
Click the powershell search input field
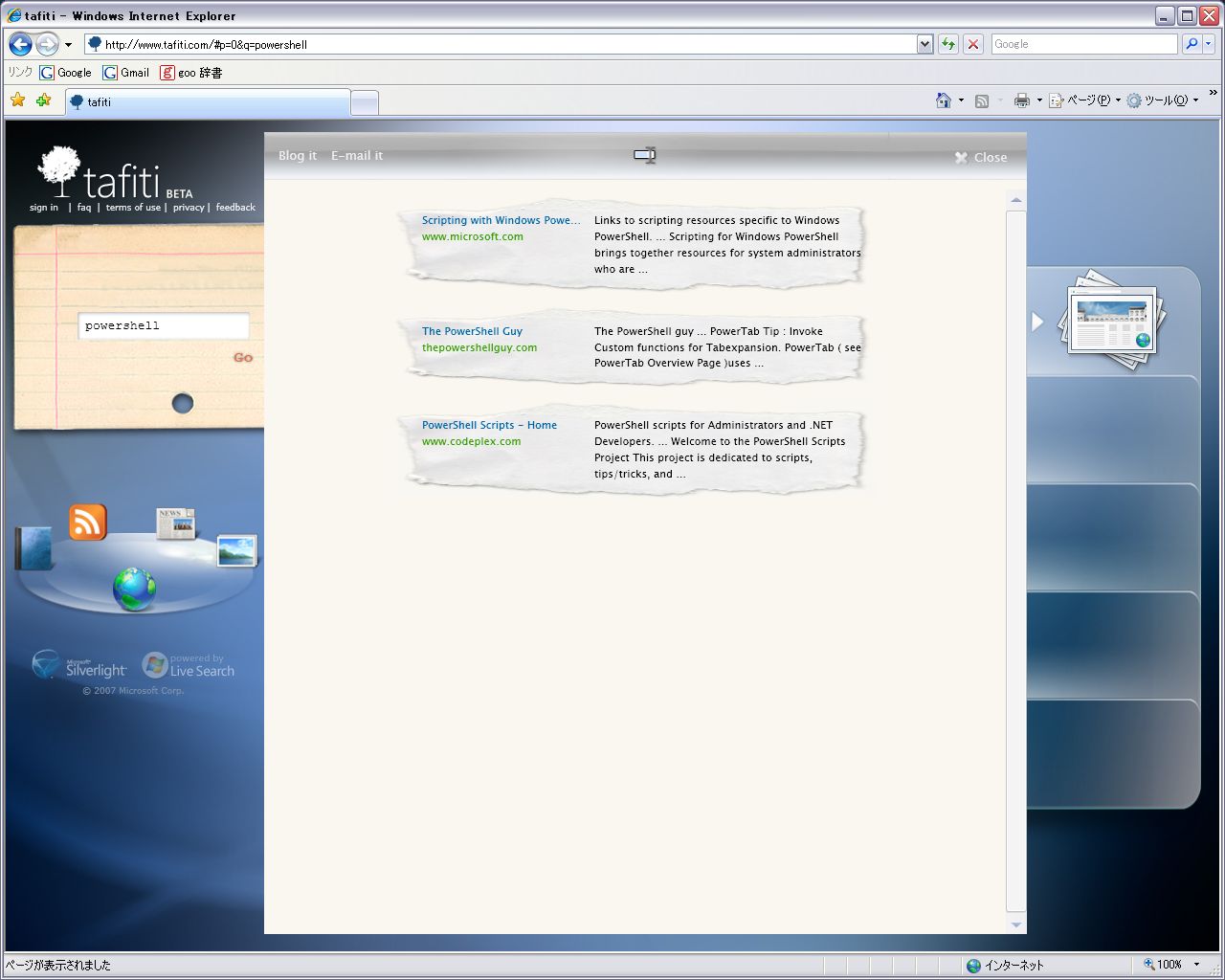[164, 325]
